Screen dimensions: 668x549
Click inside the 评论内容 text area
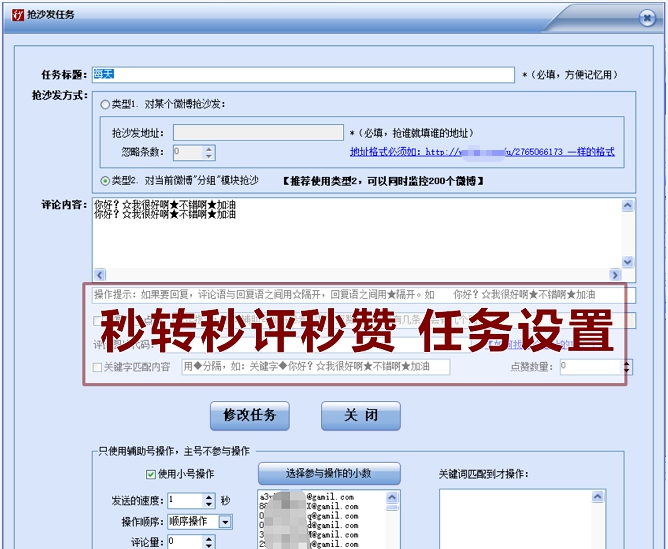pyautogui.click(x=357, y=233)
